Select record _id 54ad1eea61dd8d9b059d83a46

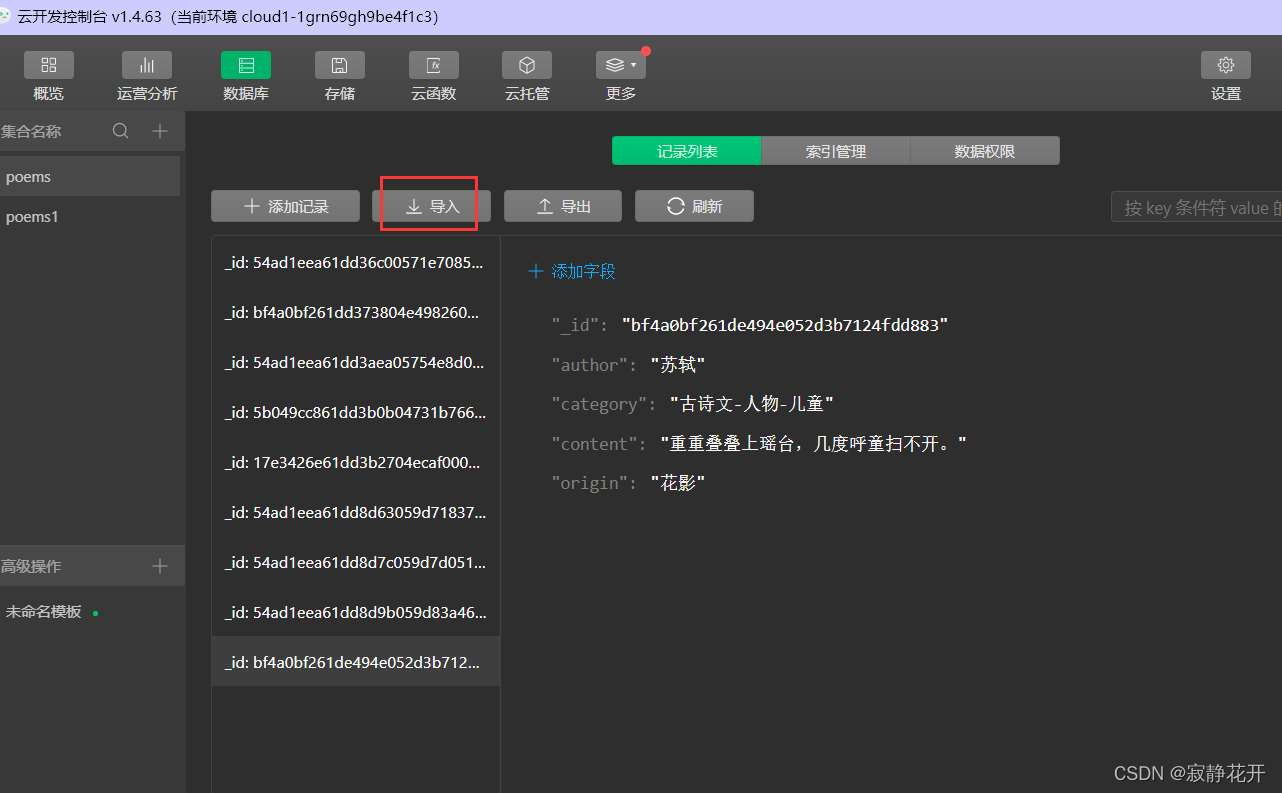(x=356, y=612)
